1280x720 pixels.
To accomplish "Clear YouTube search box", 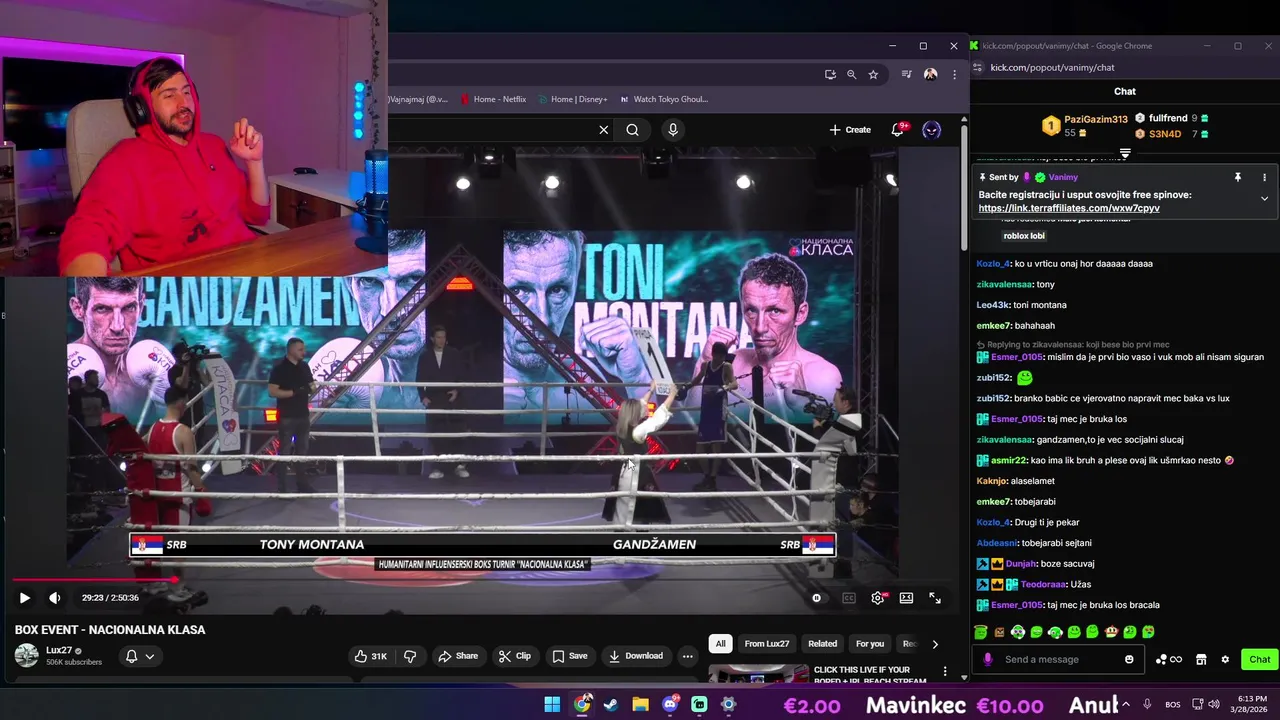I will point(604,130).
